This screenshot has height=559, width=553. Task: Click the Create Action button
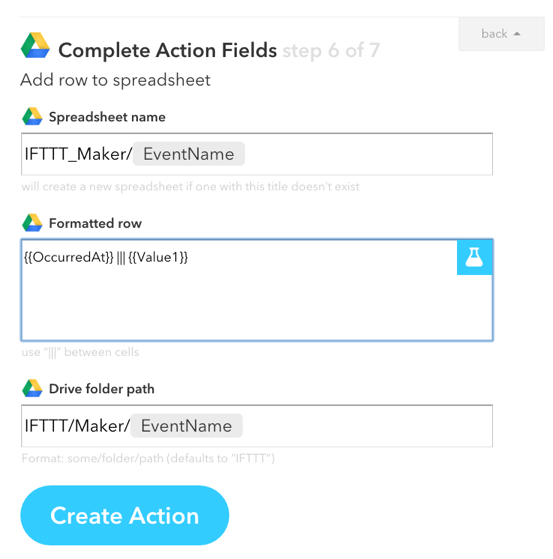124,515
